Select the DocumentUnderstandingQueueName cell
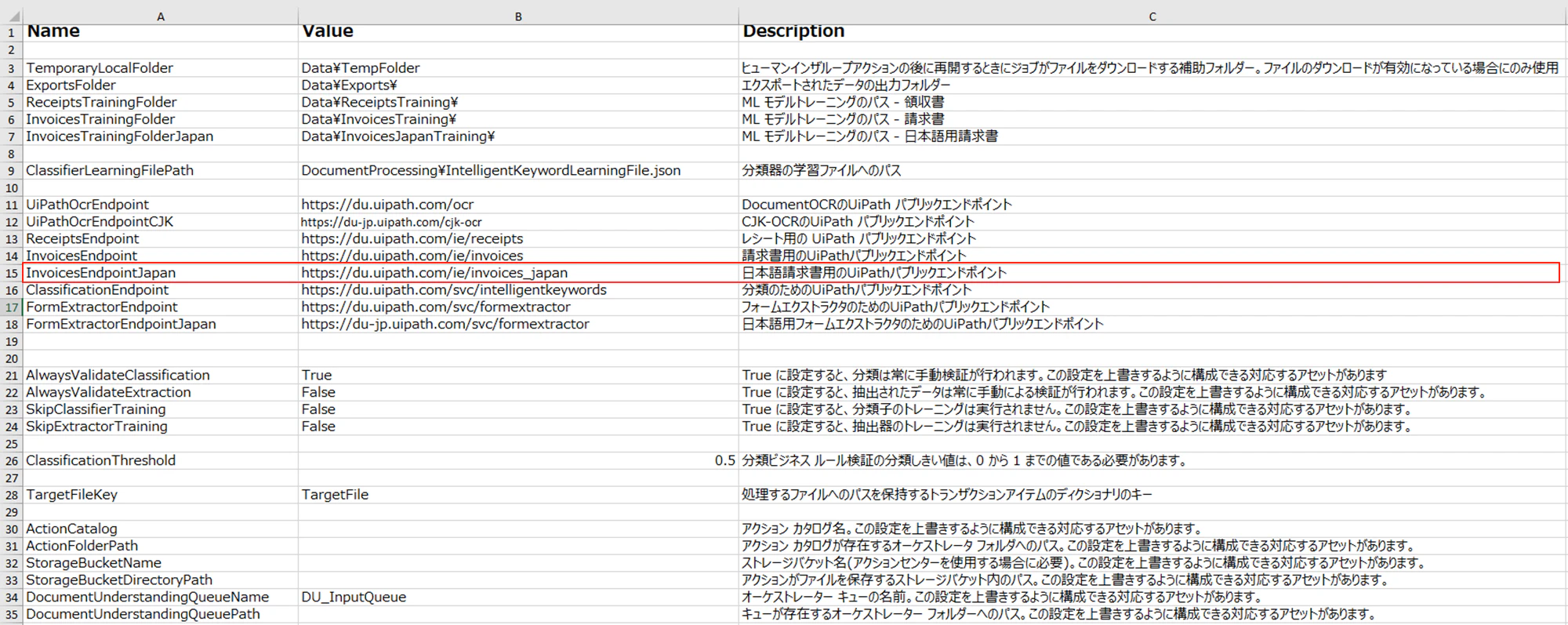 pos(161,597)
